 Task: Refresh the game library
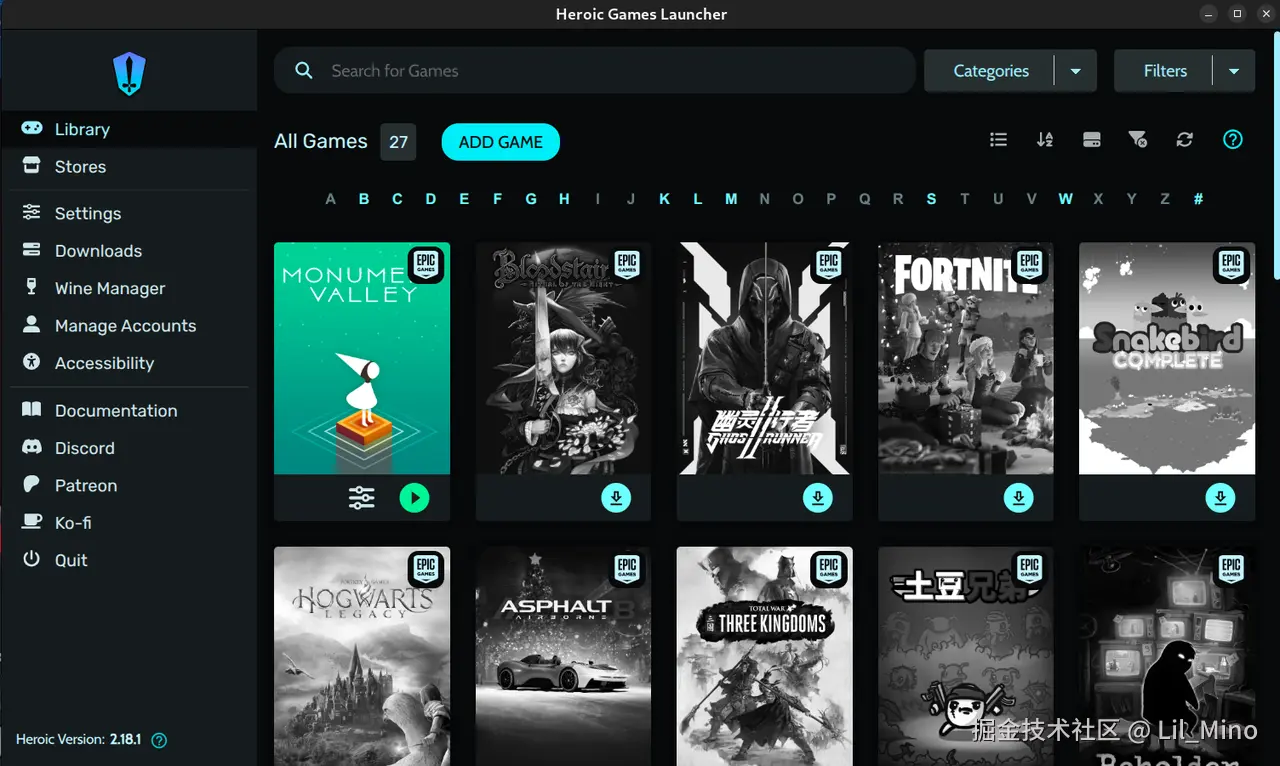(x=1185, y=140)
